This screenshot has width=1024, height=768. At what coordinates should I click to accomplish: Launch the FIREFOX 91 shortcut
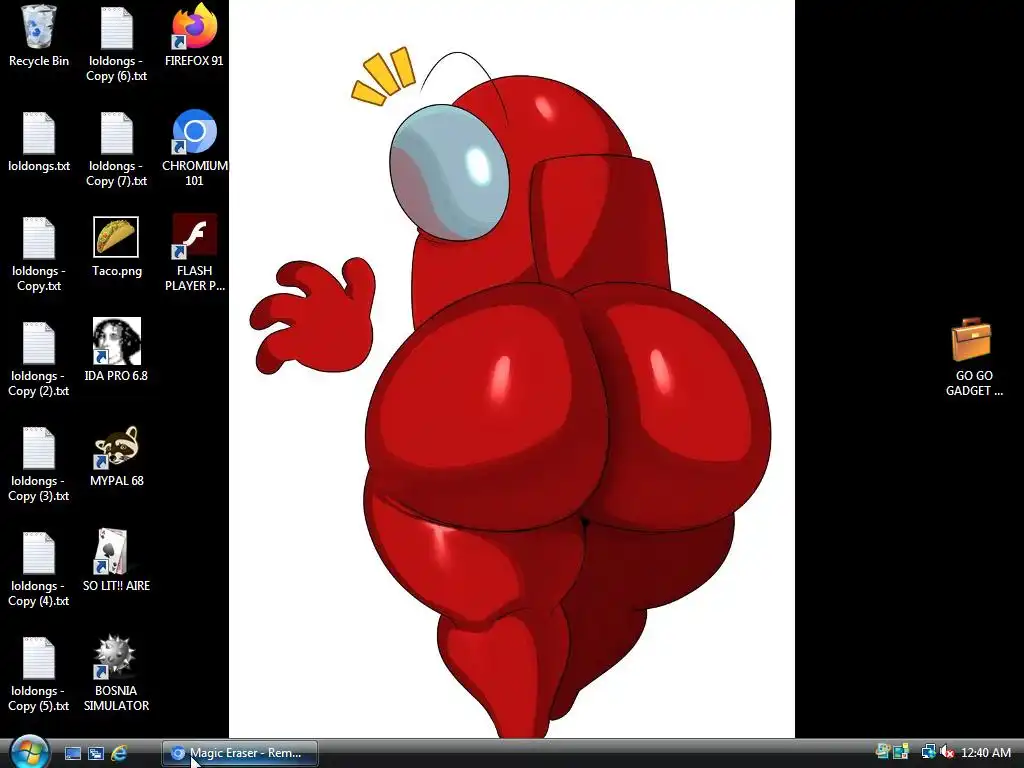click(x=194, y=36)
